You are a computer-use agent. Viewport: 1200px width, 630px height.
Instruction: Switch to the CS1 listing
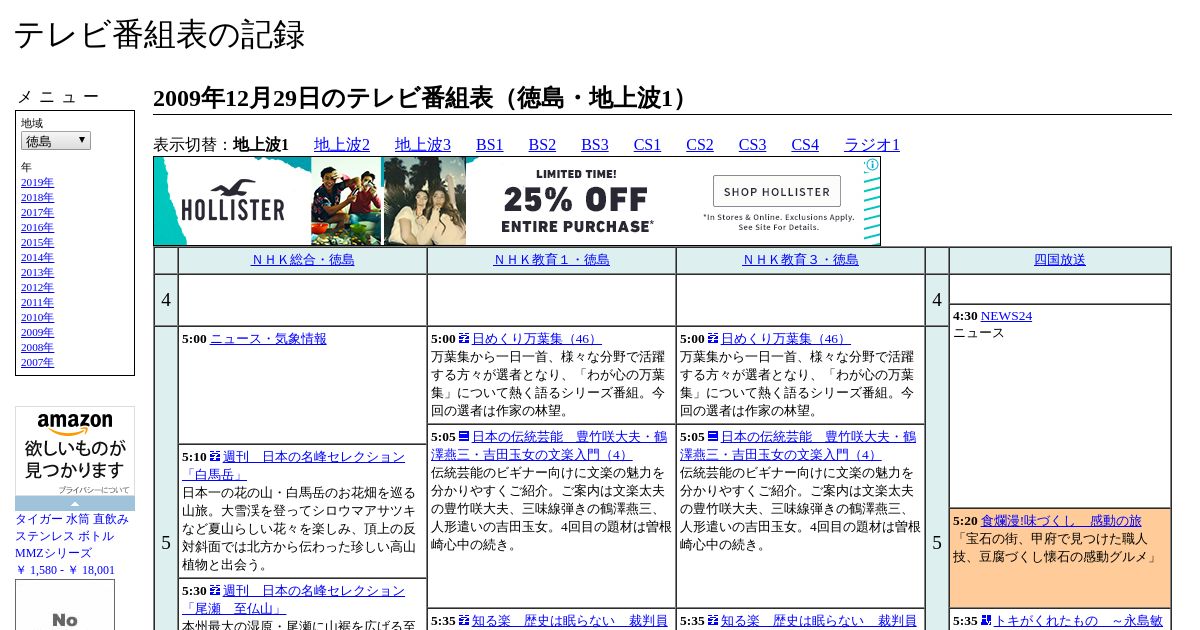tap(647, 145)
